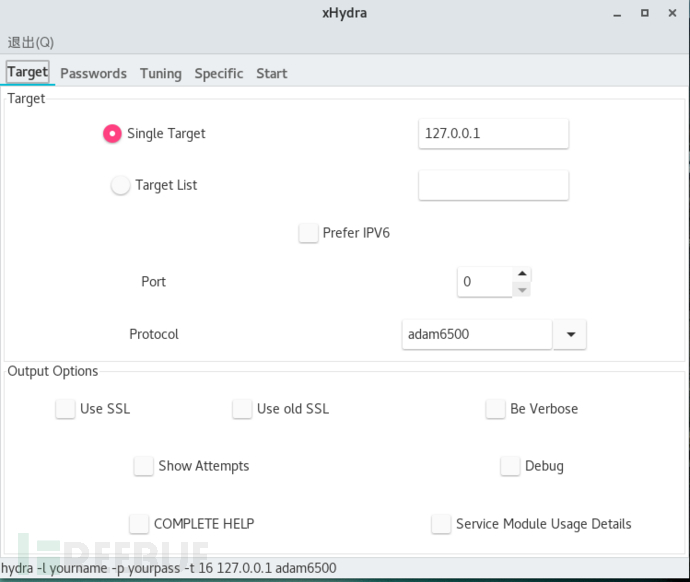
Task: Minimize the xHydra window
Action: 617,14
